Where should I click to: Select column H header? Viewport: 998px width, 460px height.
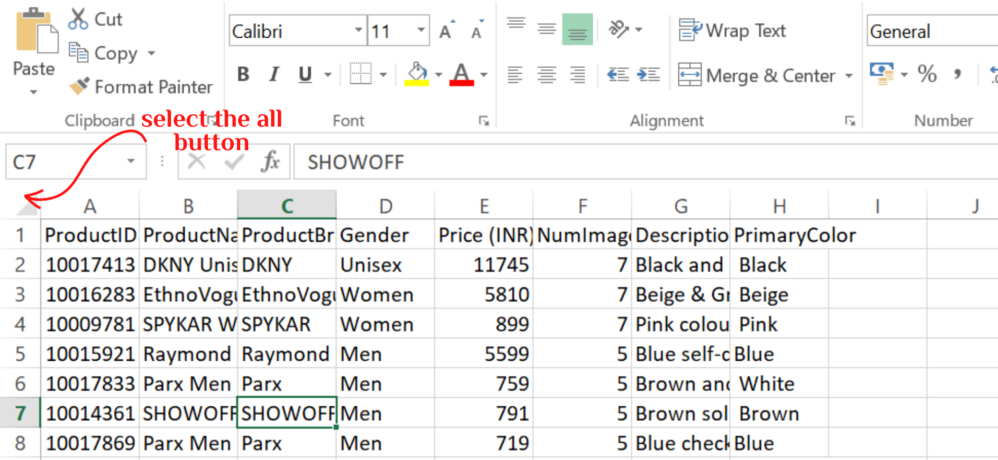click(780, 206)
